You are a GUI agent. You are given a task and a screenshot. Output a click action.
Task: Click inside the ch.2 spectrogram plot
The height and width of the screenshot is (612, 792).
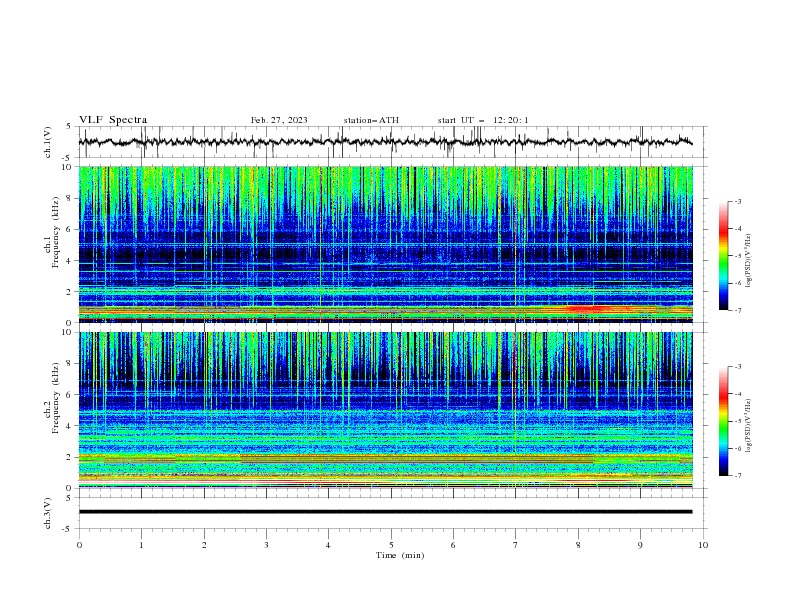point(386,410)
